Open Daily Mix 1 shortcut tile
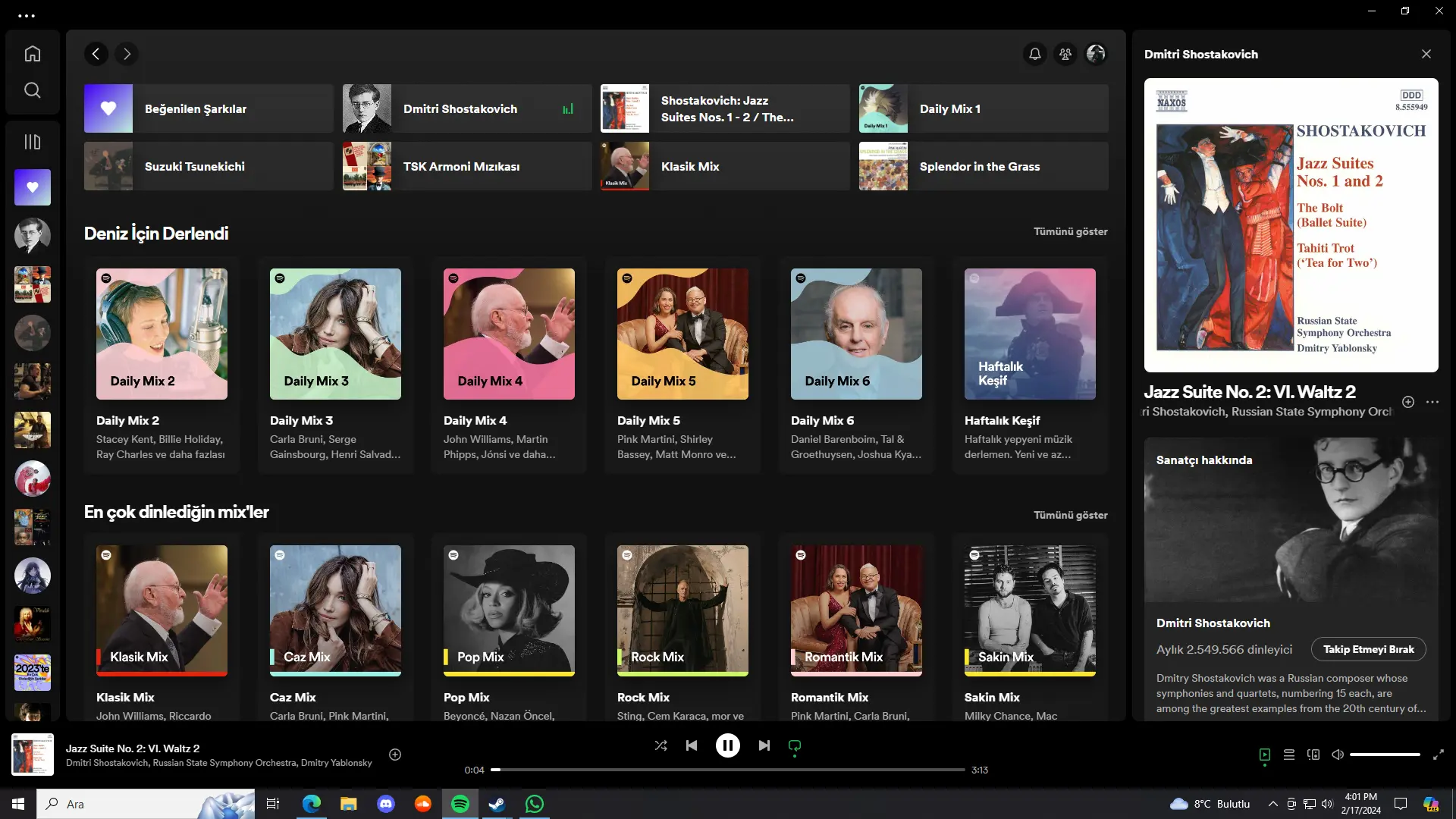 pos(984,108)
